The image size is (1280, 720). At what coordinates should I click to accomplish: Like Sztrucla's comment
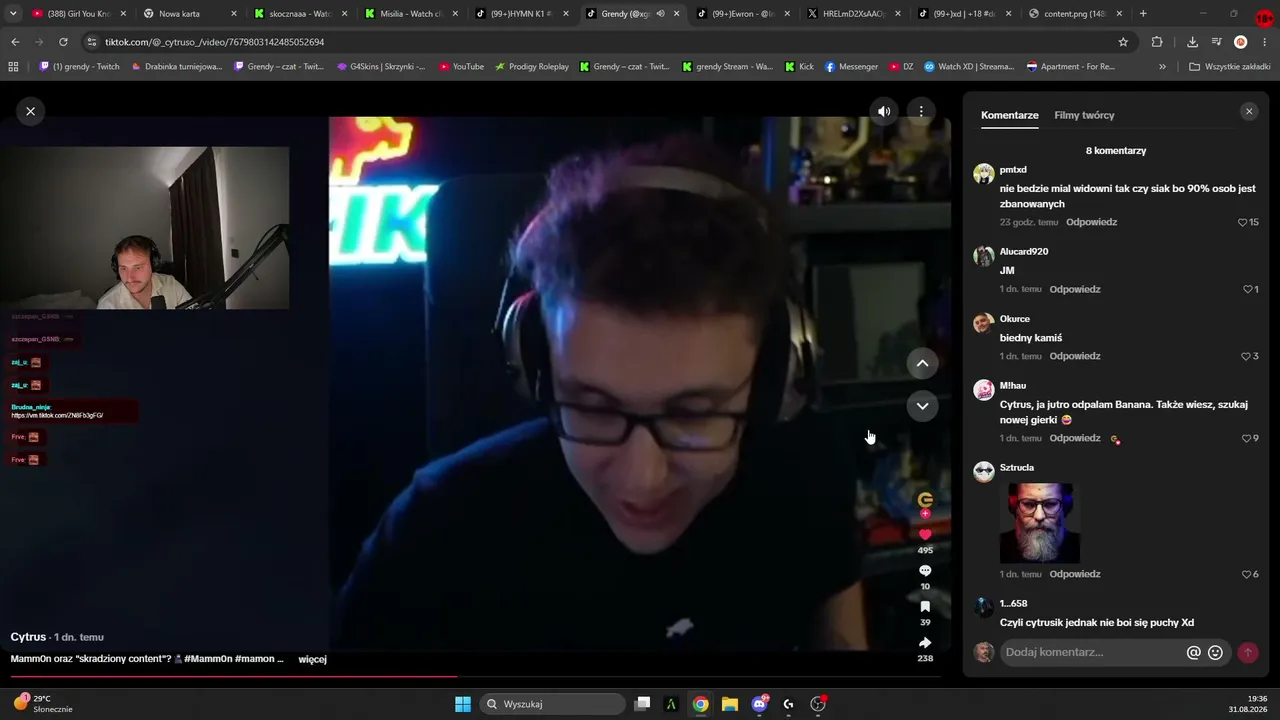tap(1245, 574)
